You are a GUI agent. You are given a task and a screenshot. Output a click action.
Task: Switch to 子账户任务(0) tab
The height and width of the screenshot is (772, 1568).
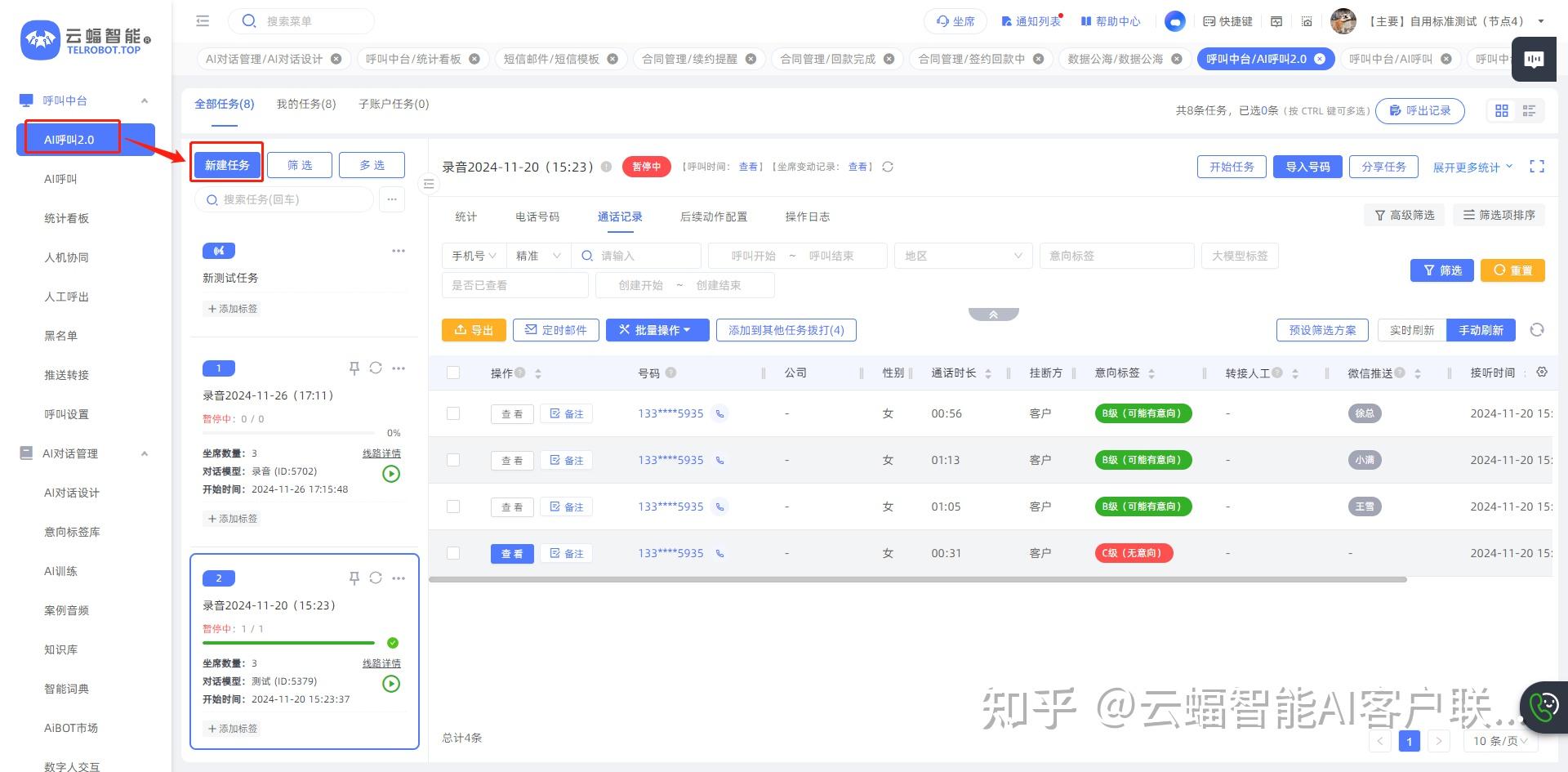tap(394, 104)
